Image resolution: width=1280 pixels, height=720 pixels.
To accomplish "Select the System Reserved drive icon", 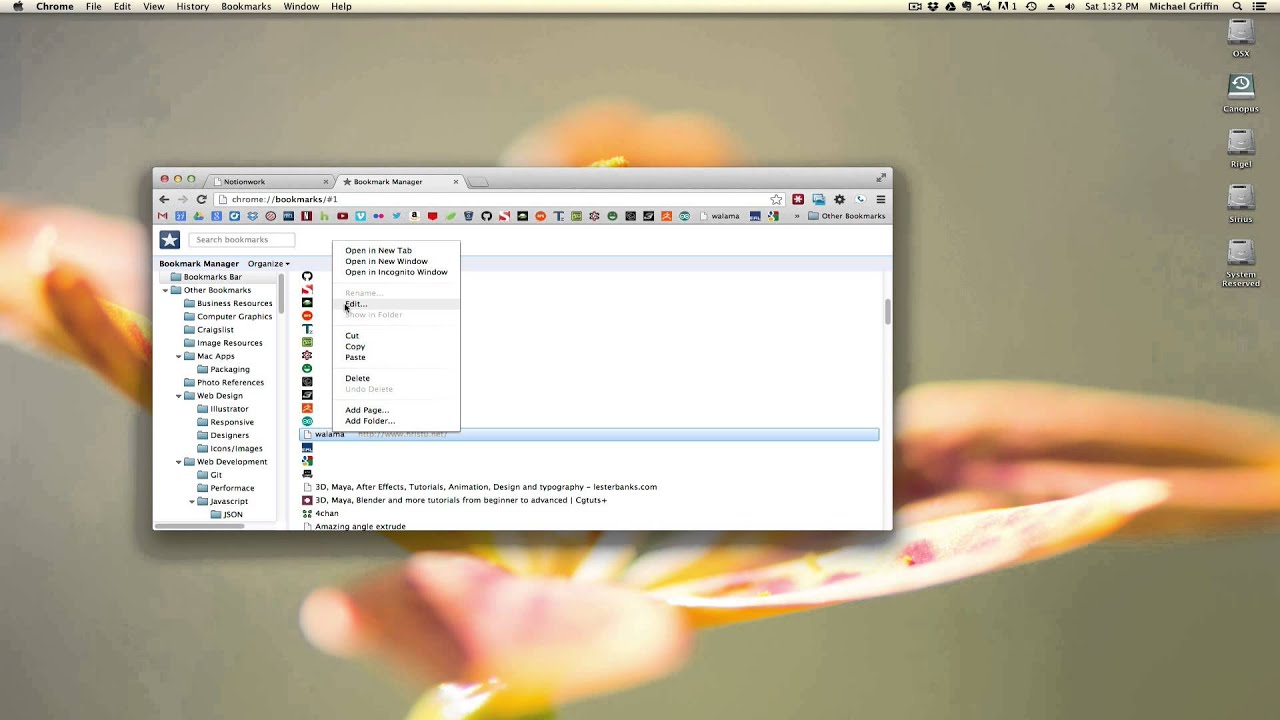I will point(1241,263).
